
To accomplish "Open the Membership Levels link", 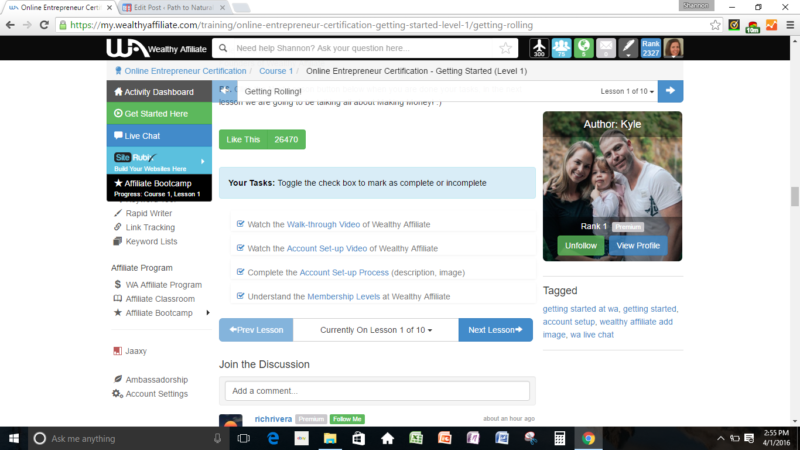I will 343,296.
